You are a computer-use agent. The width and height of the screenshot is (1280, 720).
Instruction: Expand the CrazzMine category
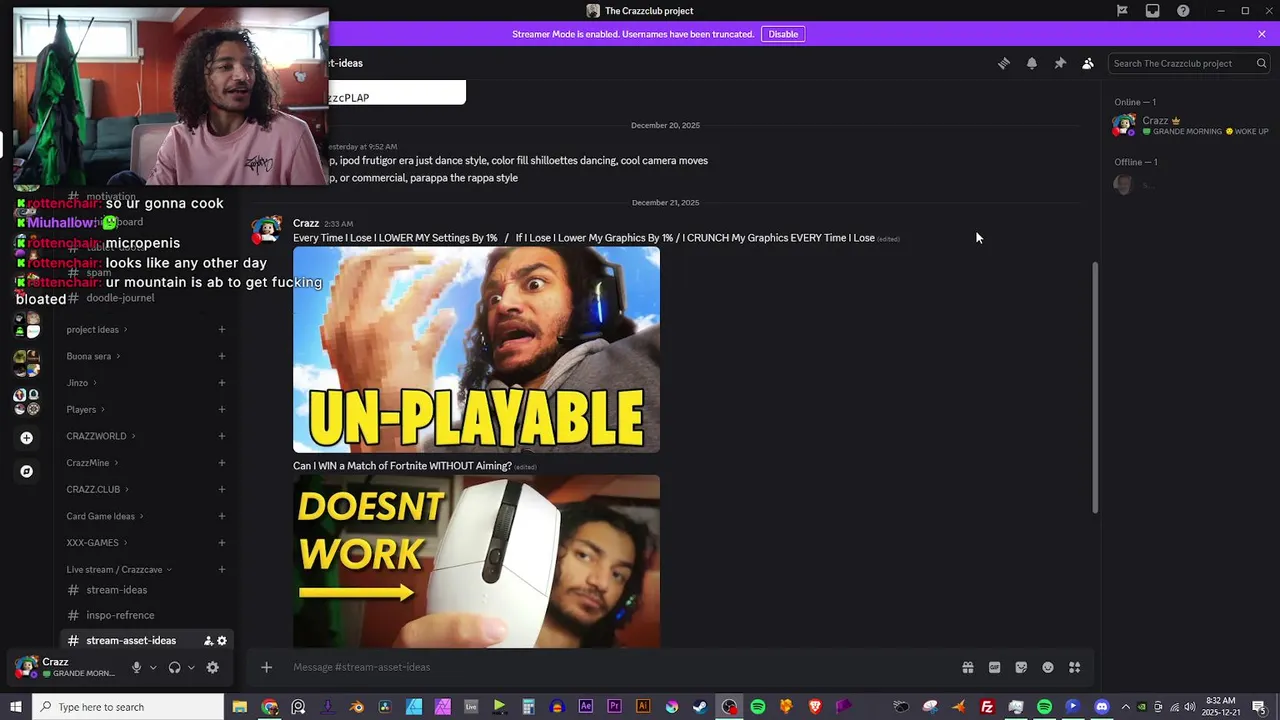[x=93, y=463]
